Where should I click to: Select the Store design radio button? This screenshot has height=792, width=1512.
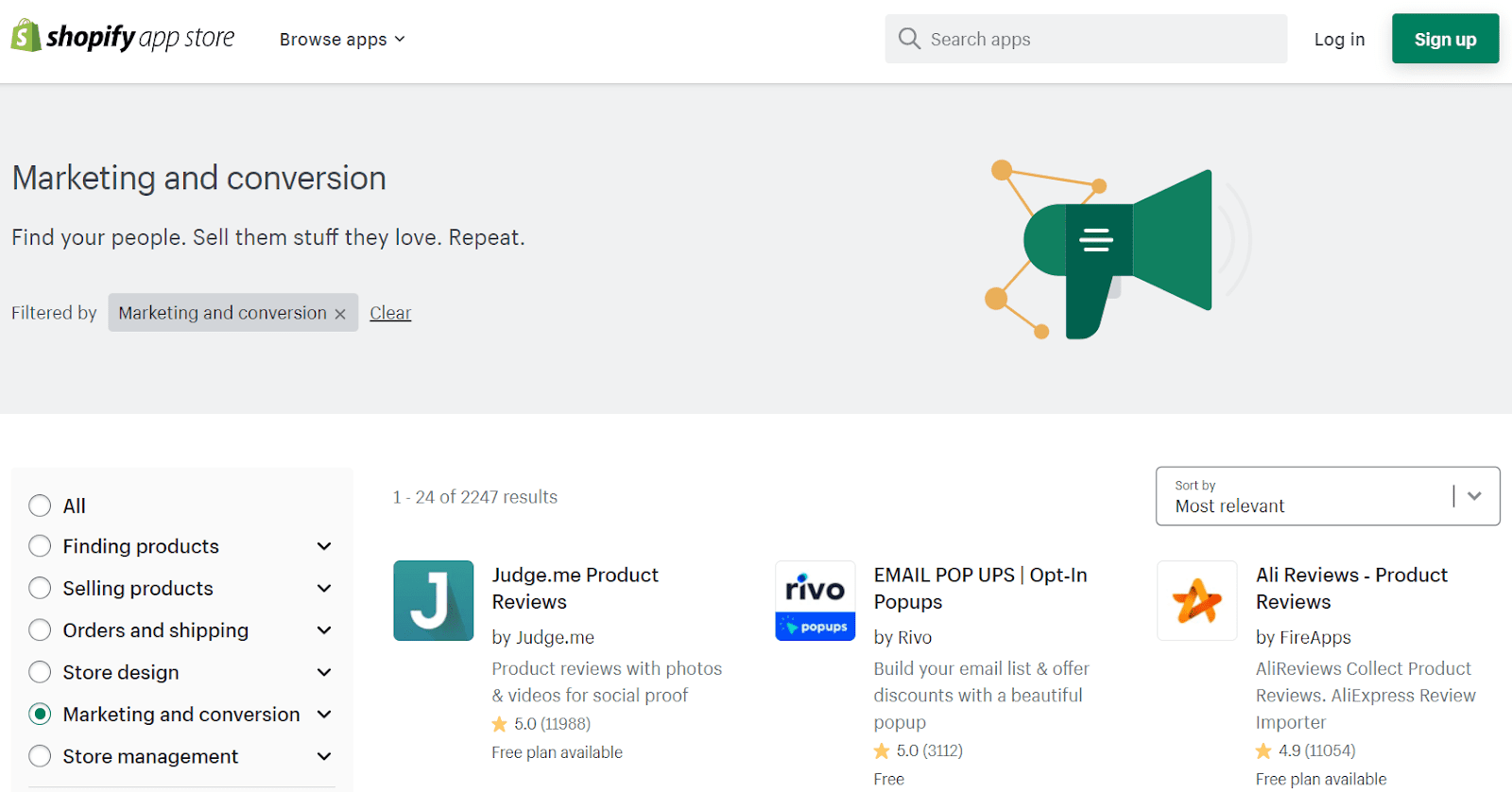click(40, 672)
